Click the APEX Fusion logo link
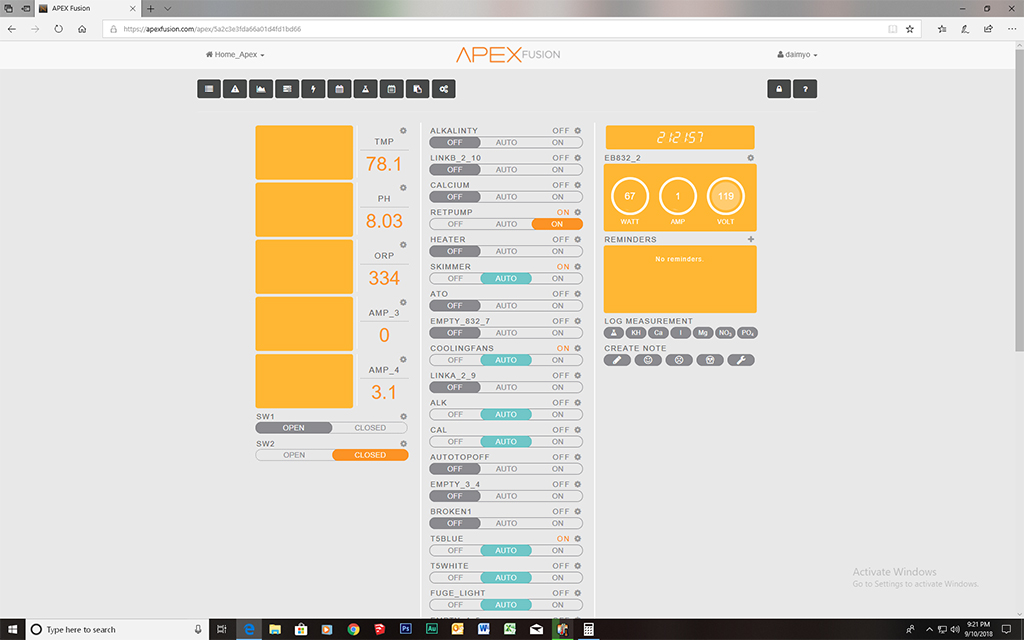 pyautogui.click(x=508, y=54)
